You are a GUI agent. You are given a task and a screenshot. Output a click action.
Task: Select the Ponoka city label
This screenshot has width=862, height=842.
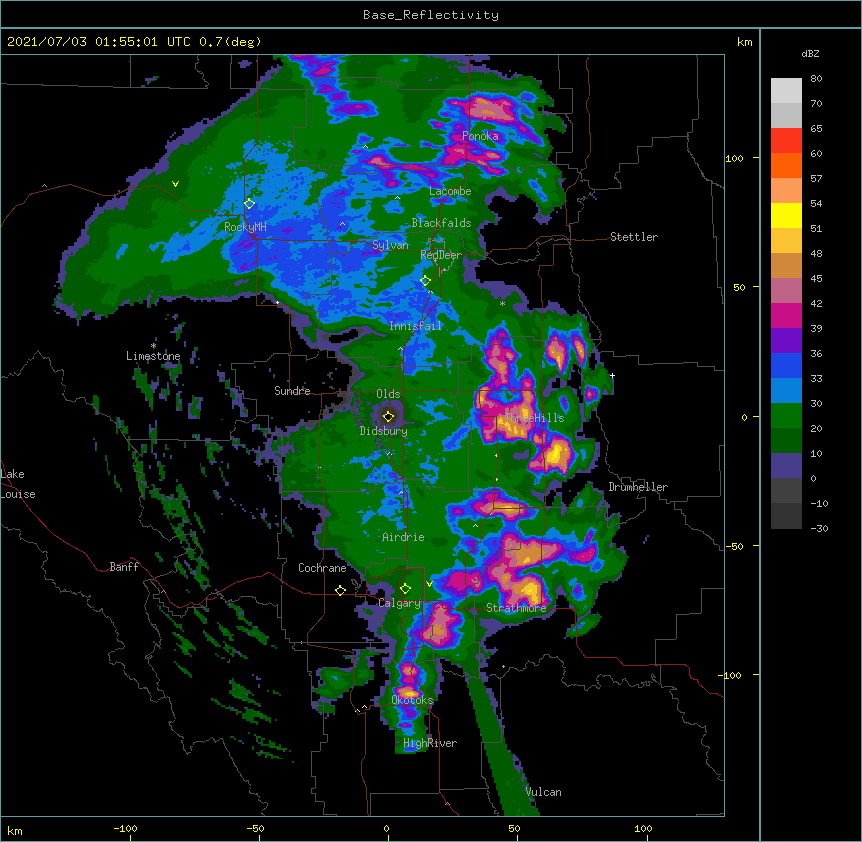[x=480, y=136]
